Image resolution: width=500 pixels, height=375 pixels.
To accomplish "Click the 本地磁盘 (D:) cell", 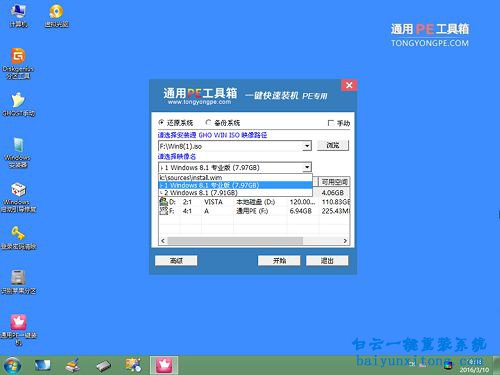I will tap(255, 202).
